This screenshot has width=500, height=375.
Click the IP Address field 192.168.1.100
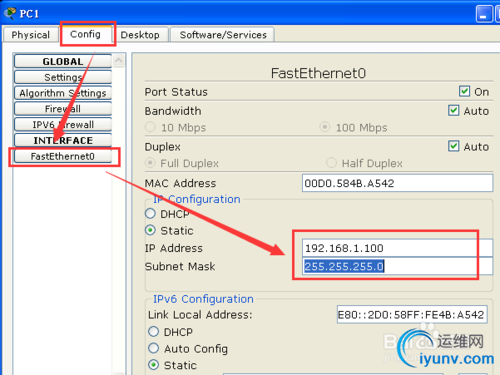tap(397, 248)
